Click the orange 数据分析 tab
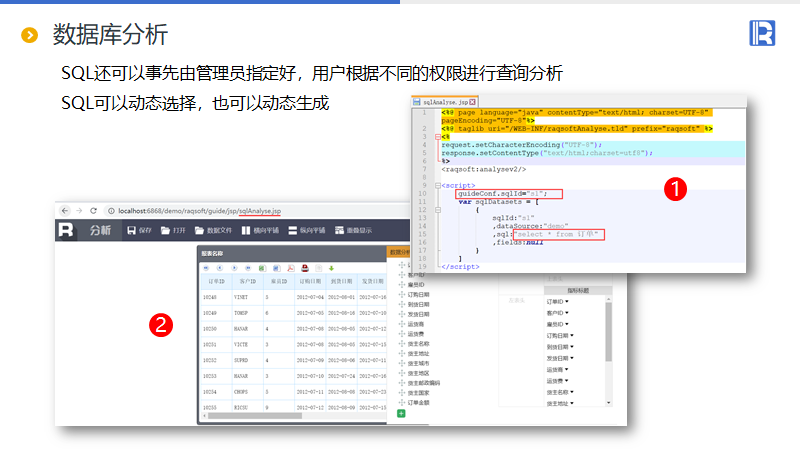This screenshot has width=800, height=450. [x=398, y=252]
